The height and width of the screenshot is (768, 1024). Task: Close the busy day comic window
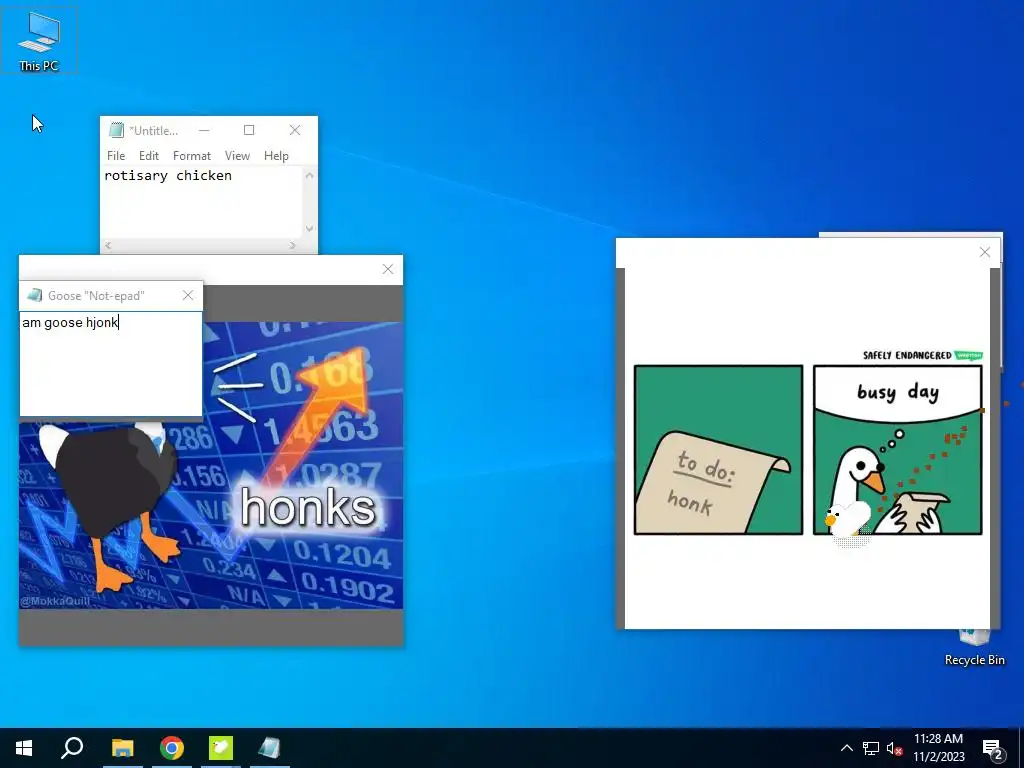pyautogui.click(x=985, y=252)
